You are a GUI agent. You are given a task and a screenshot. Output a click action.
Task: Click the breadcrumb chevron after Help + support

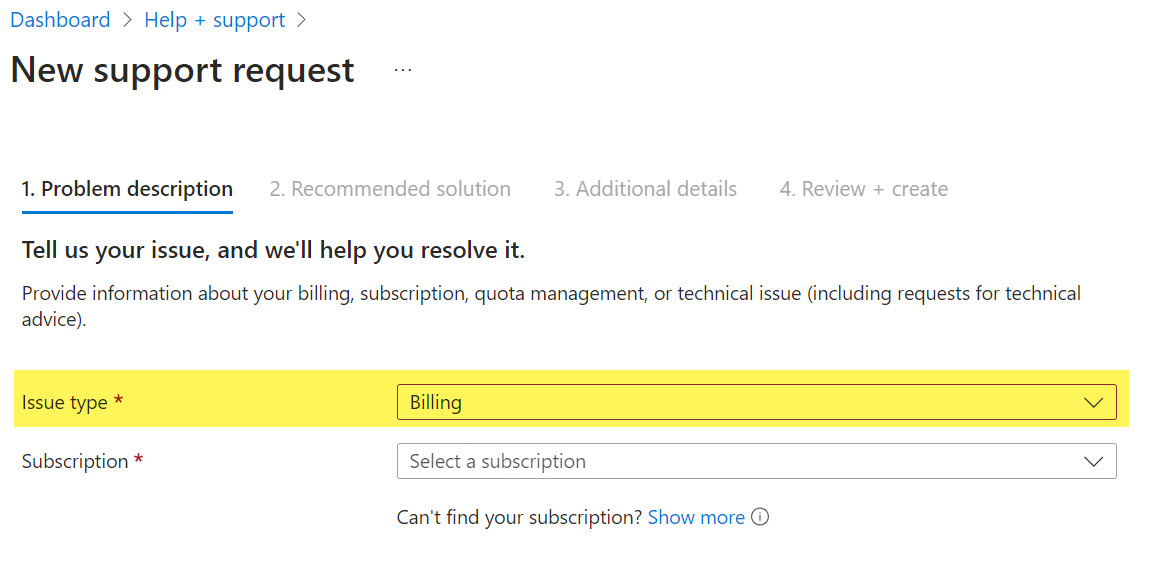pyautogui.click(x=301, y=20)
